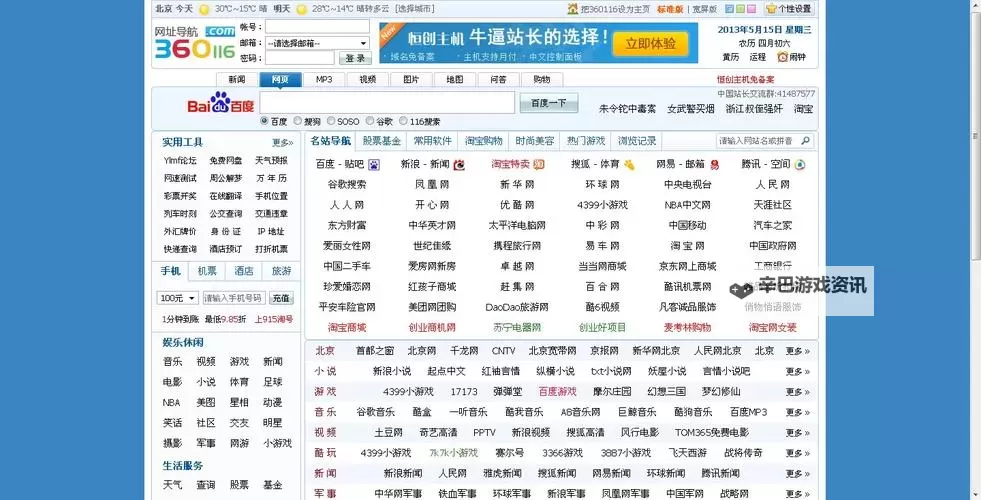Open the 常用软件 navigation tab
This screenshot has height=500, width=981.
(x=432, y=141)
